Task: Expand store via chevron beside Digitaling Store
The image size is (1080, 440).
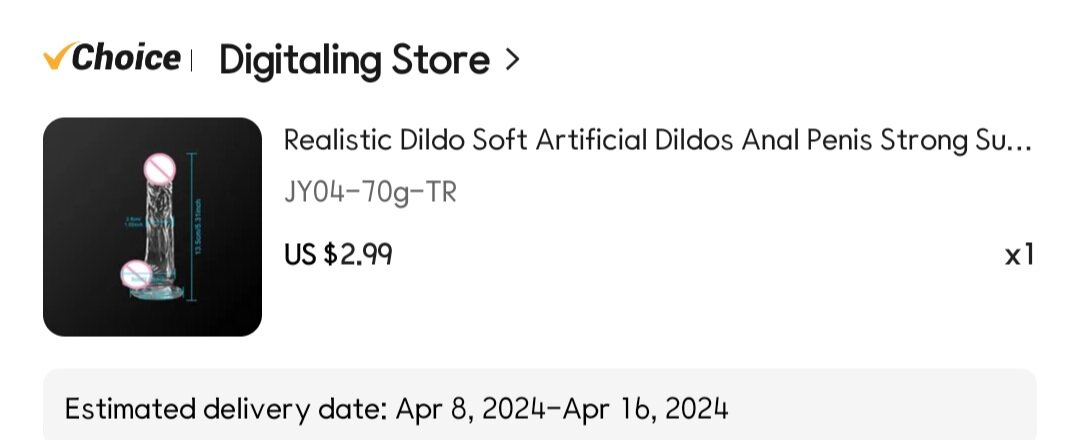Action: click(513, 60)
